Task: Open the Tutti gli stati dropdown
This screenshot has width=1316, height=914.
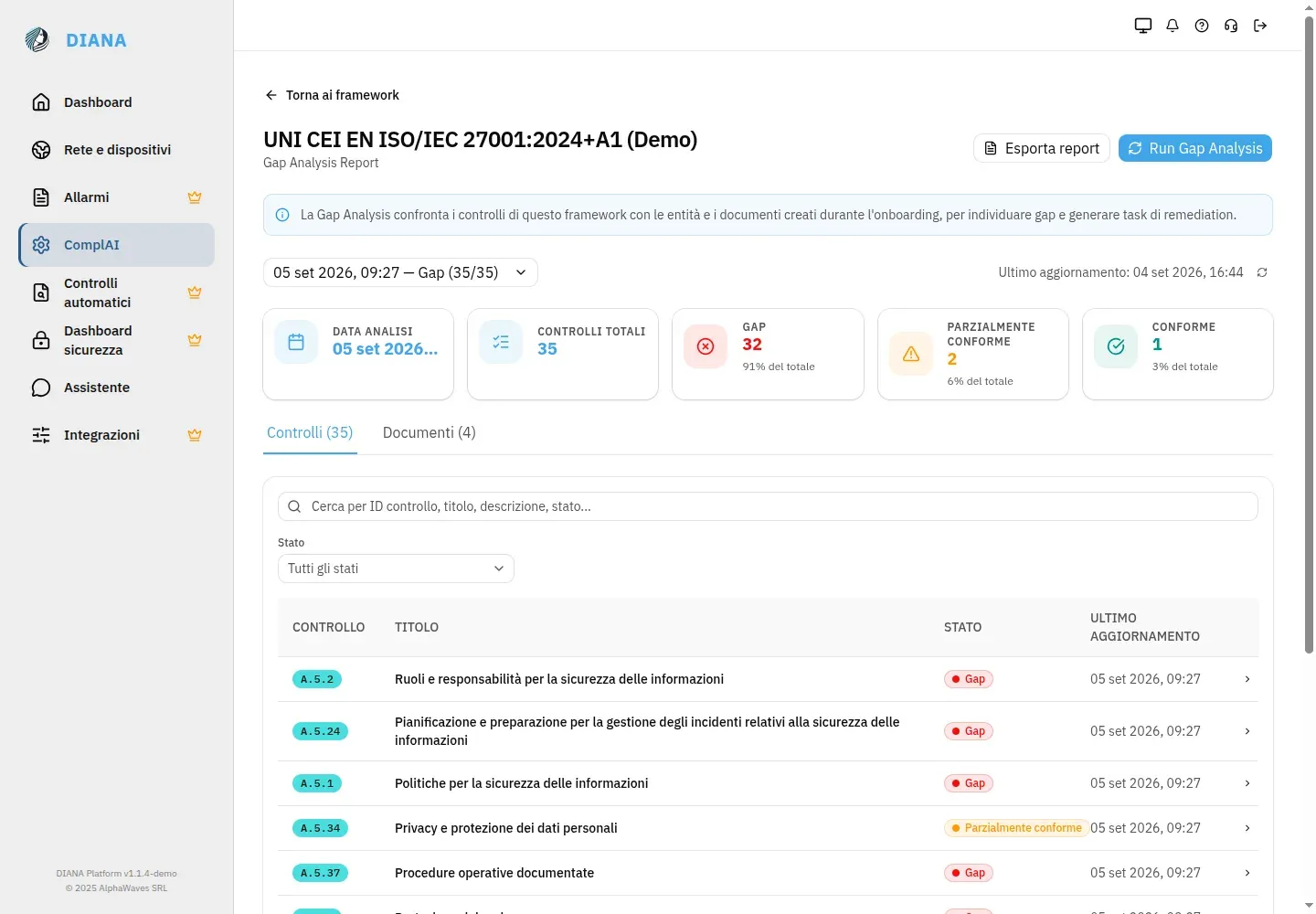Action: (x=396, y=569)
